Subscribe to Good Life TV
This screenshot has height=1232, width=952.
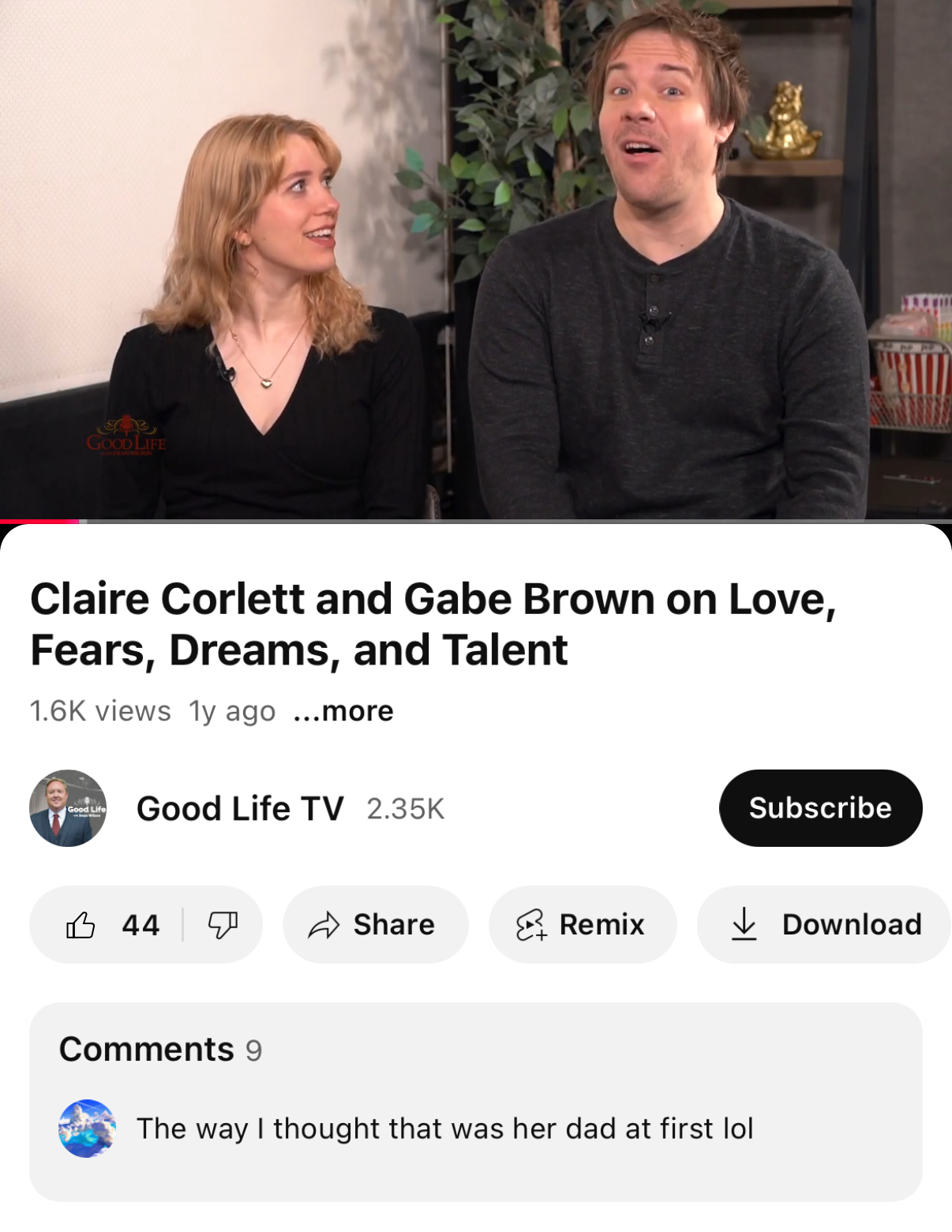820,808
